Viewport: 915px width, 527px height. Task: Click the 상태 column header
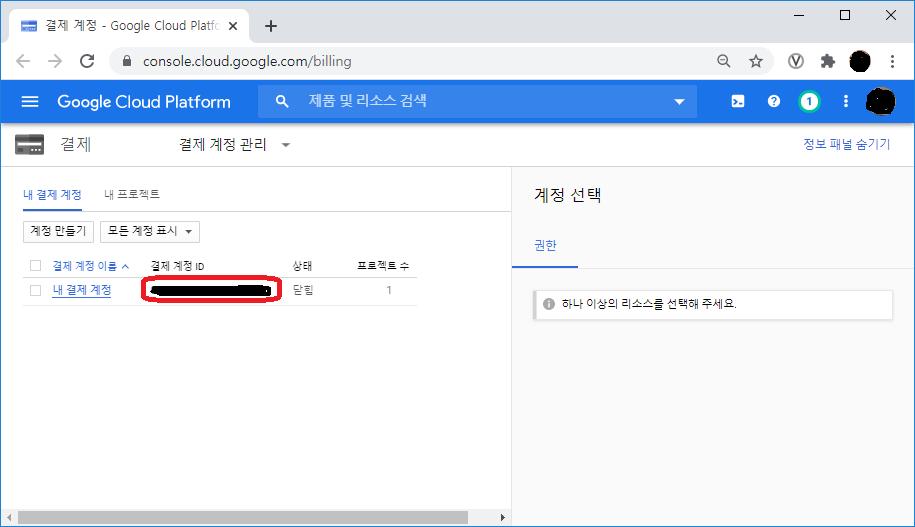[x=302, y=266]
